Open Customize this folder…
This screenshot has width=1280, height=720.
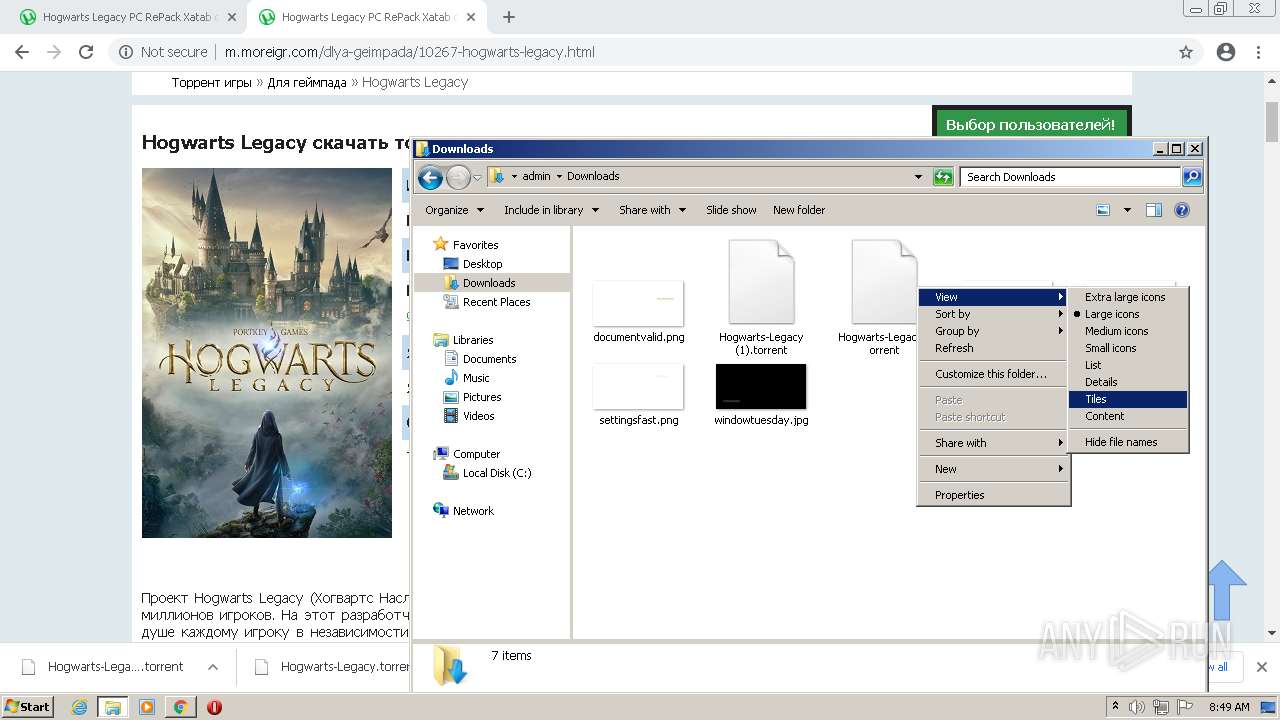[994, 374]
